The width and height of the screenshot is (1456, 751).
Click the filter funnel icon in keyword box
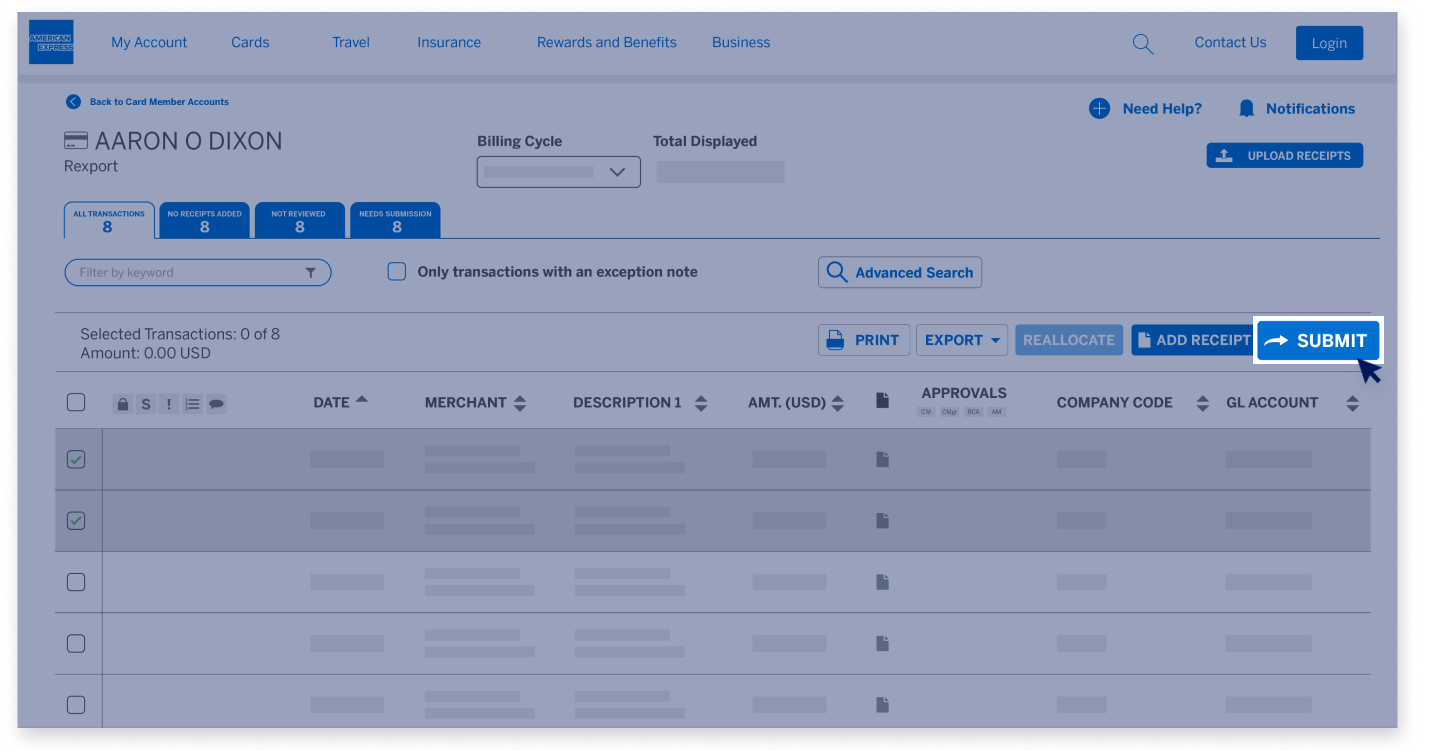click(311, 273)
